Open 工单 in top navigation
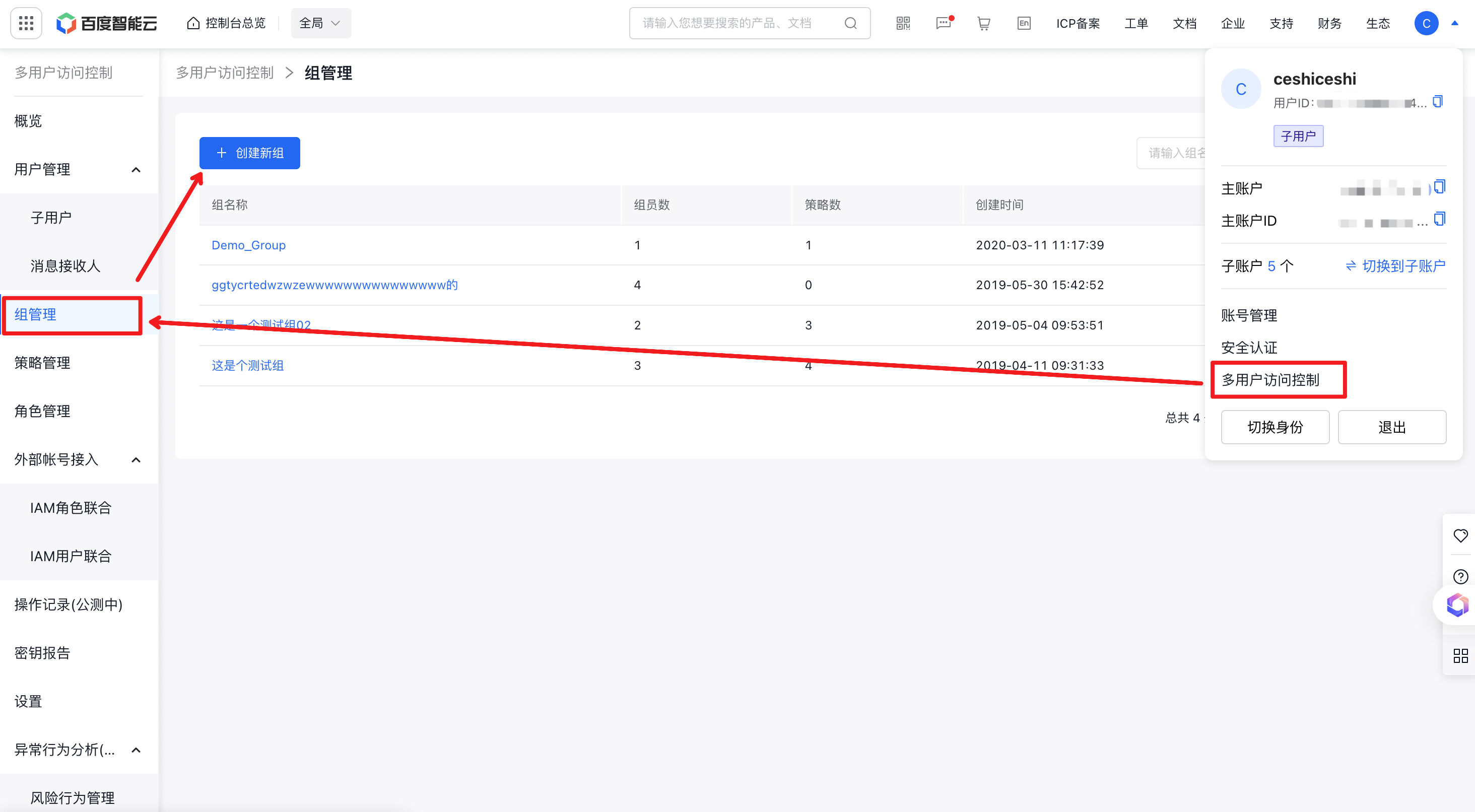The image size is (1475, 812). (1136, 23)
